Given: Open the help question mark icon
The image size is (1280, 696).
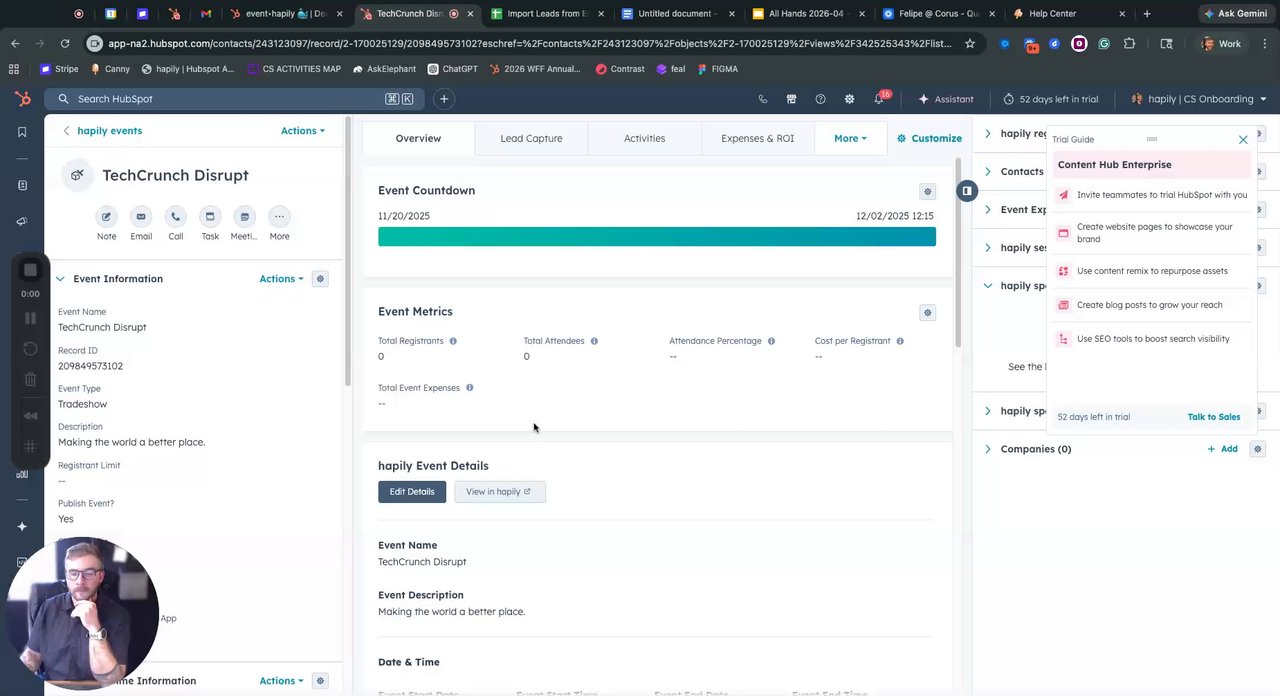Looking at the screenshot, I should (820, 99).
